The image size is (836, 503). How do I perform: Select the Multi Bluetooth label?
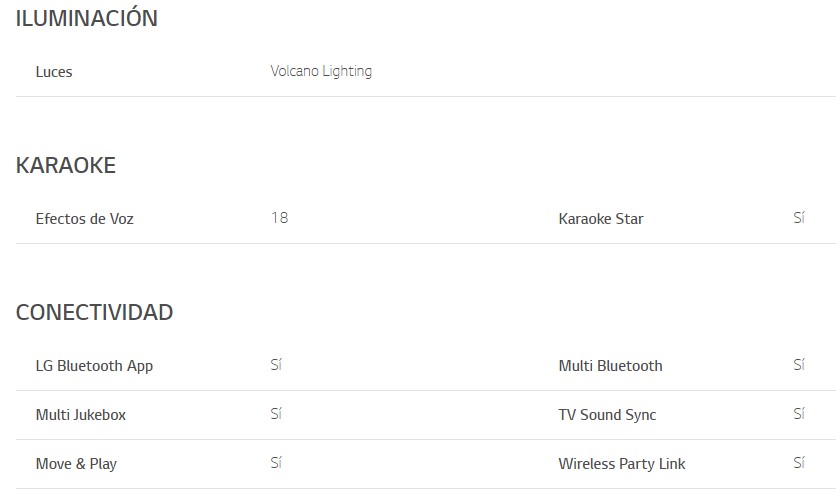coord(610,366)
